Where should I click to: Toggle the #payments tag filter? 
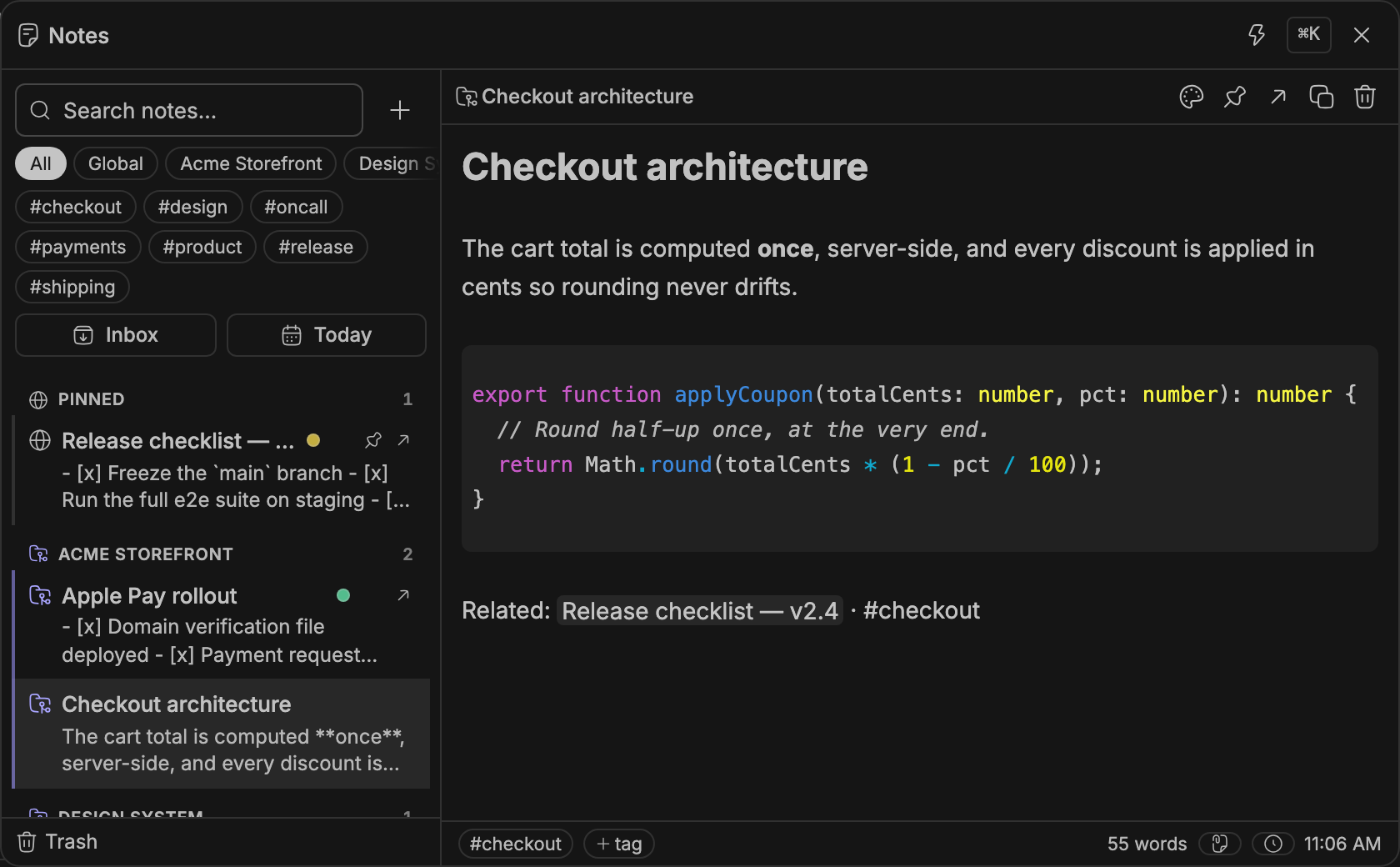point(77,247)
